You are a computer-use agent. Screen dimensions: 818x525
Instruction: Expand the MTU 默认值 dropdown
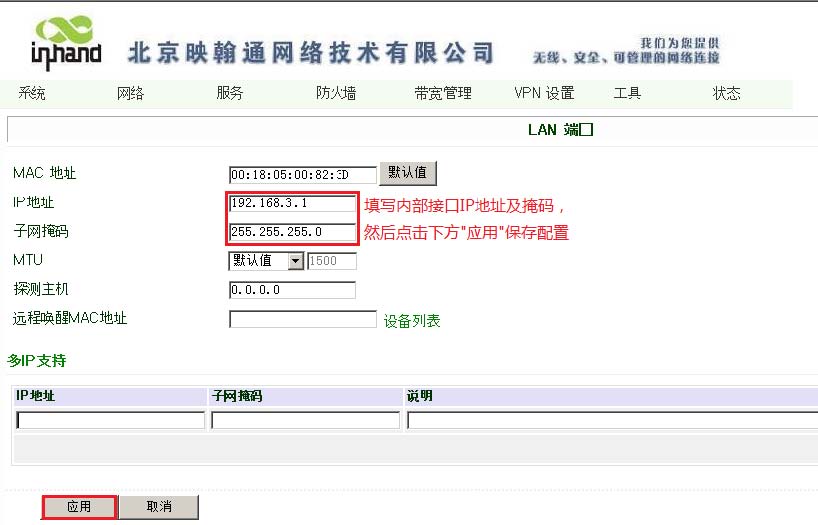click(x=295, y=261)
